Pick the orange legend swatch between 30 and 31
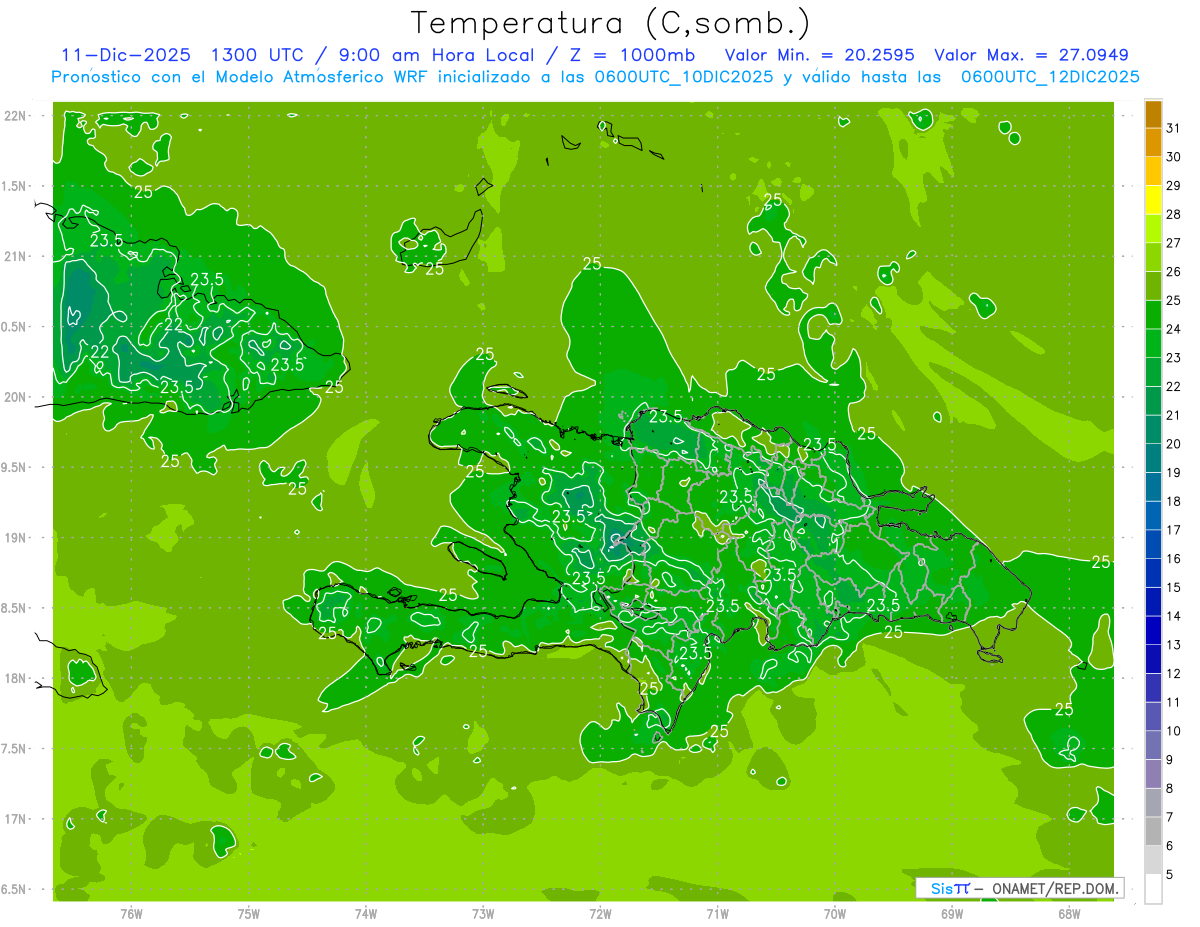1200x927 pixels. [x=1153, y=143]
